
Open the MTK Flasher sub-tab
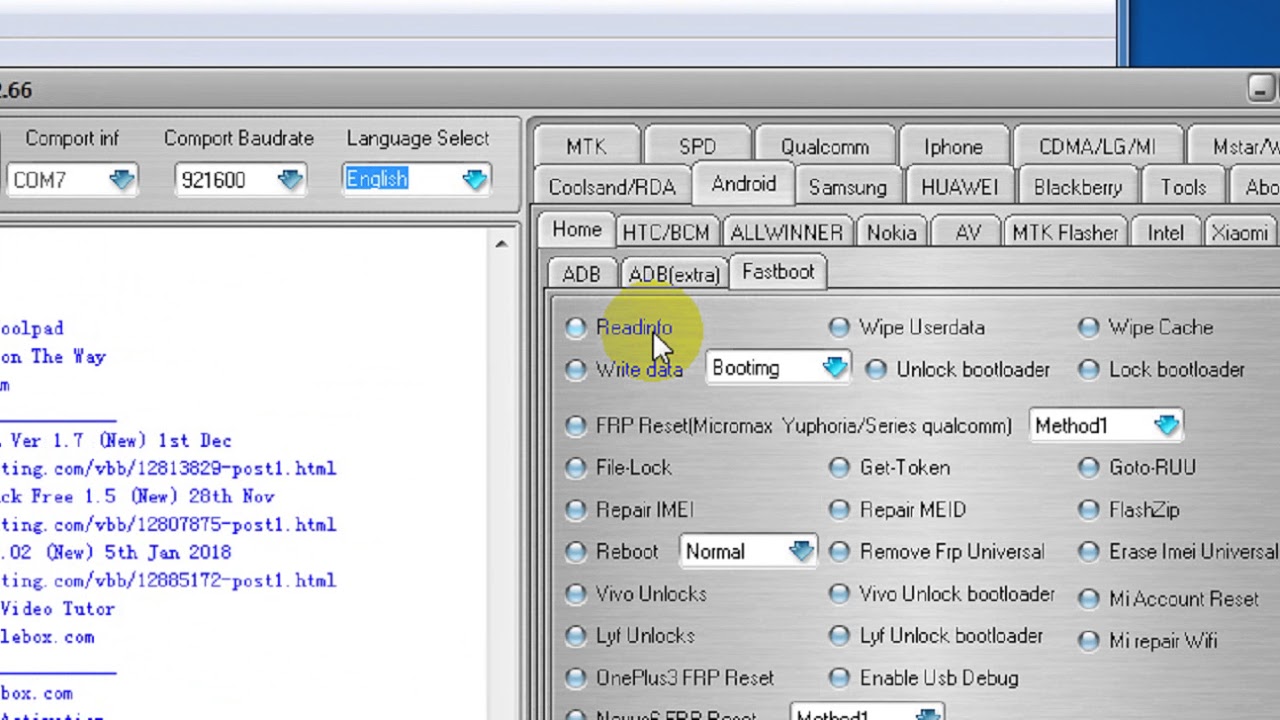[1065, 233]
